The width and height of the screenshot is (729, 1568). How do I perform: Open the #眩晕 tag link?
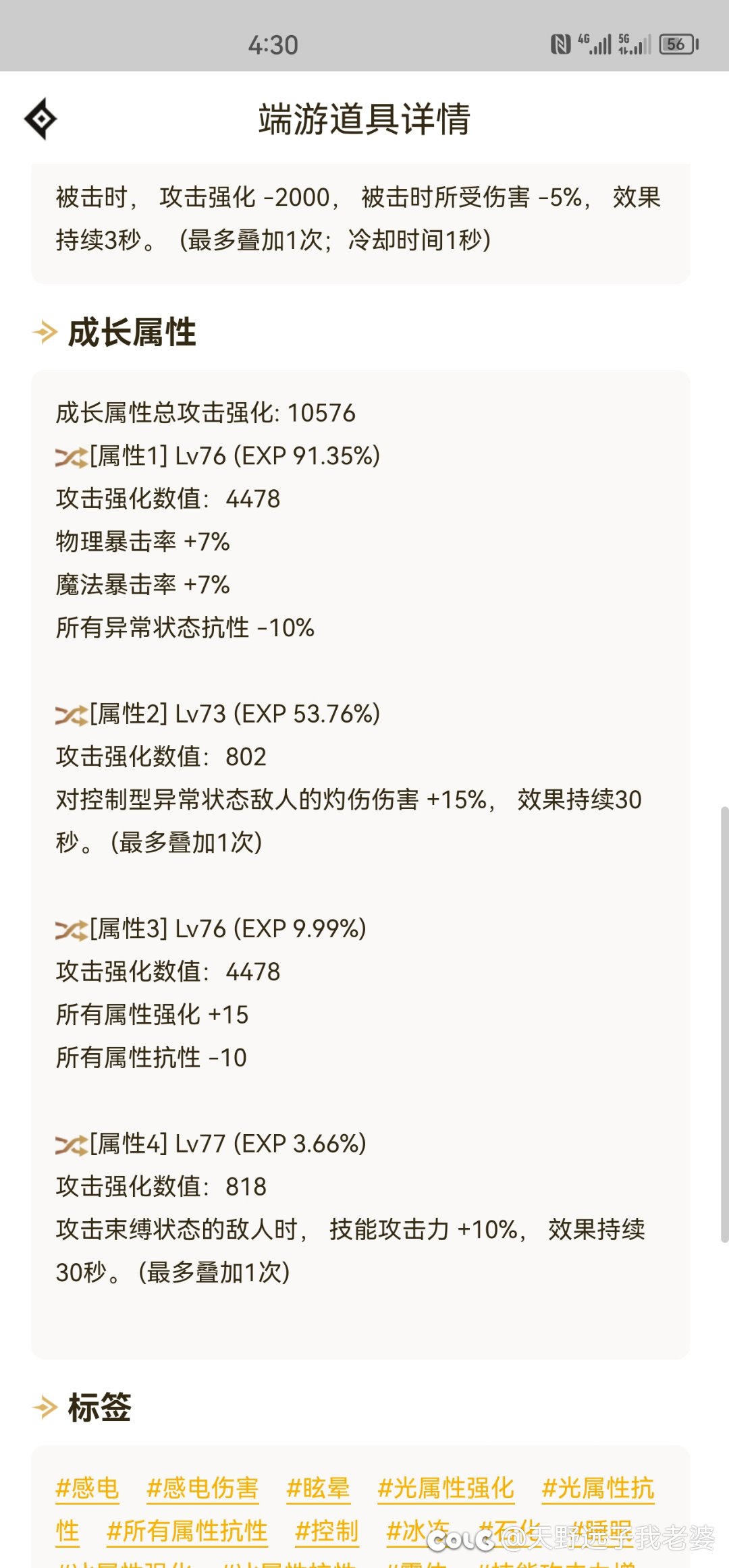(x=318, y=1488)
